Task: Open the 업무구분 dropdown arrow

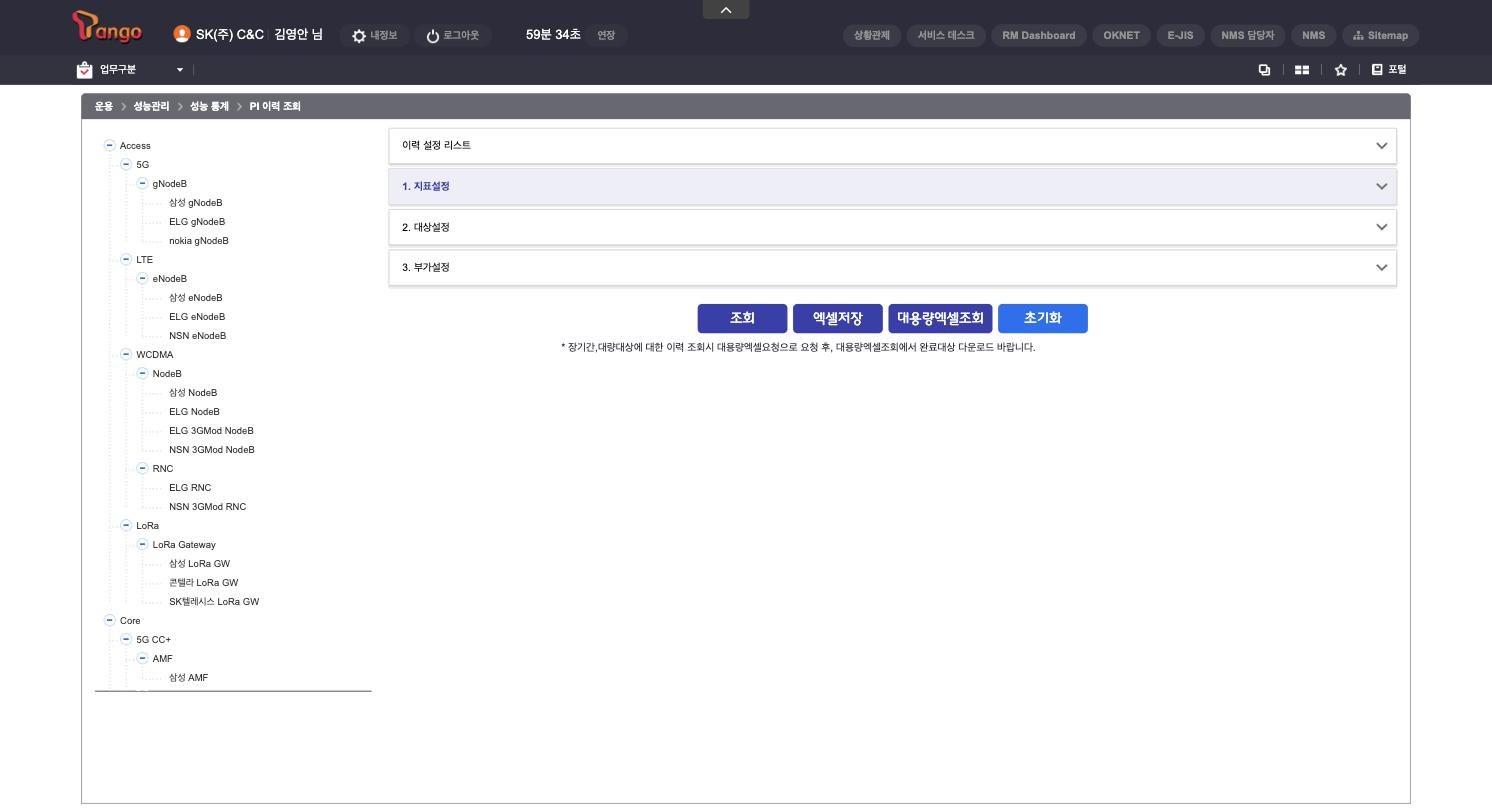Action: (x=180, y=70)
